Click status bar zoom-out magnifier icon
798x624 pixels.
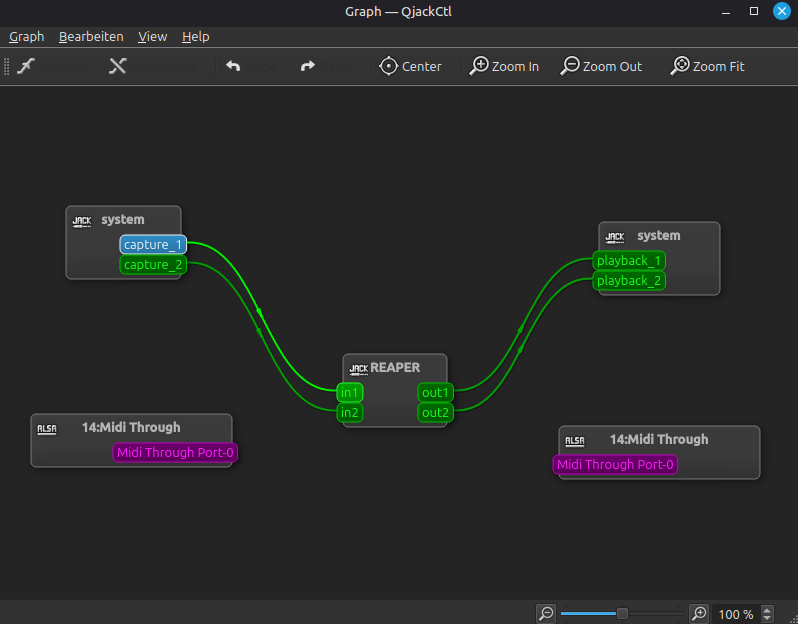(x=546, y=613)
